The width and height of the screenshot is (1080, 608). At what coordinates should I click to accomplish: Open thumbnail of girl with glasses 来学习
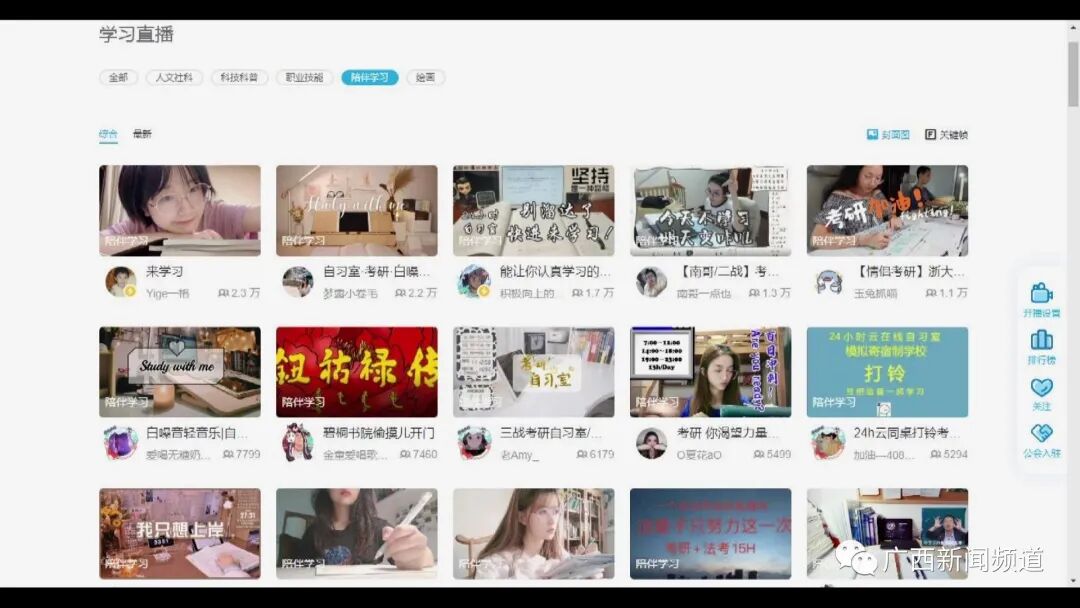[x=180, y=211]
